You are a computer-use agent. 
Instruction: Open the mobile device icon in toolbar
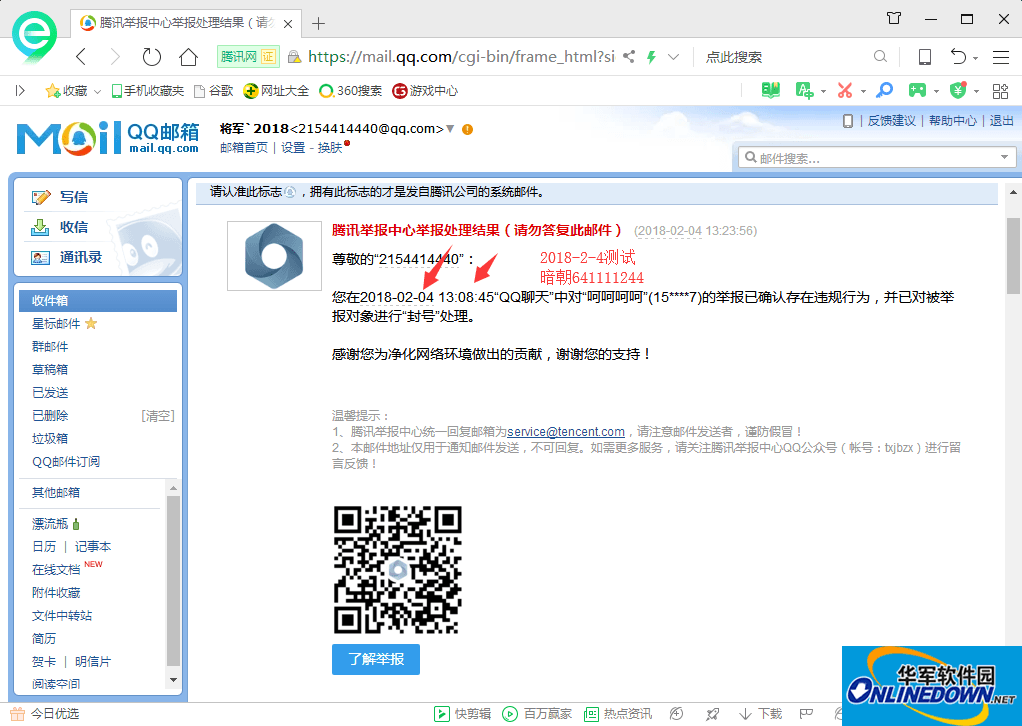pos(924,57)
